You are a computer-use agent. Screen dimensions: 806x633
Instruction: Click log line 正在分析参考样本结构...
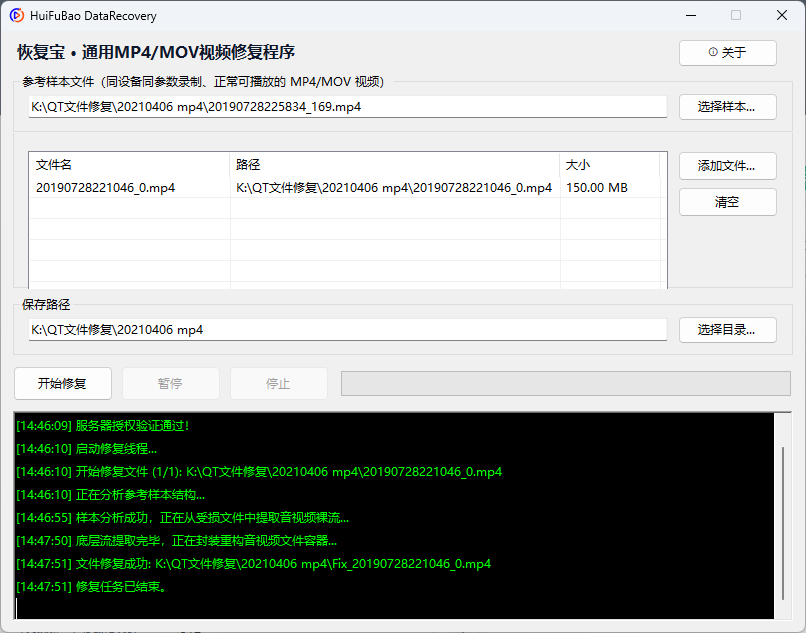coord(111,495)
